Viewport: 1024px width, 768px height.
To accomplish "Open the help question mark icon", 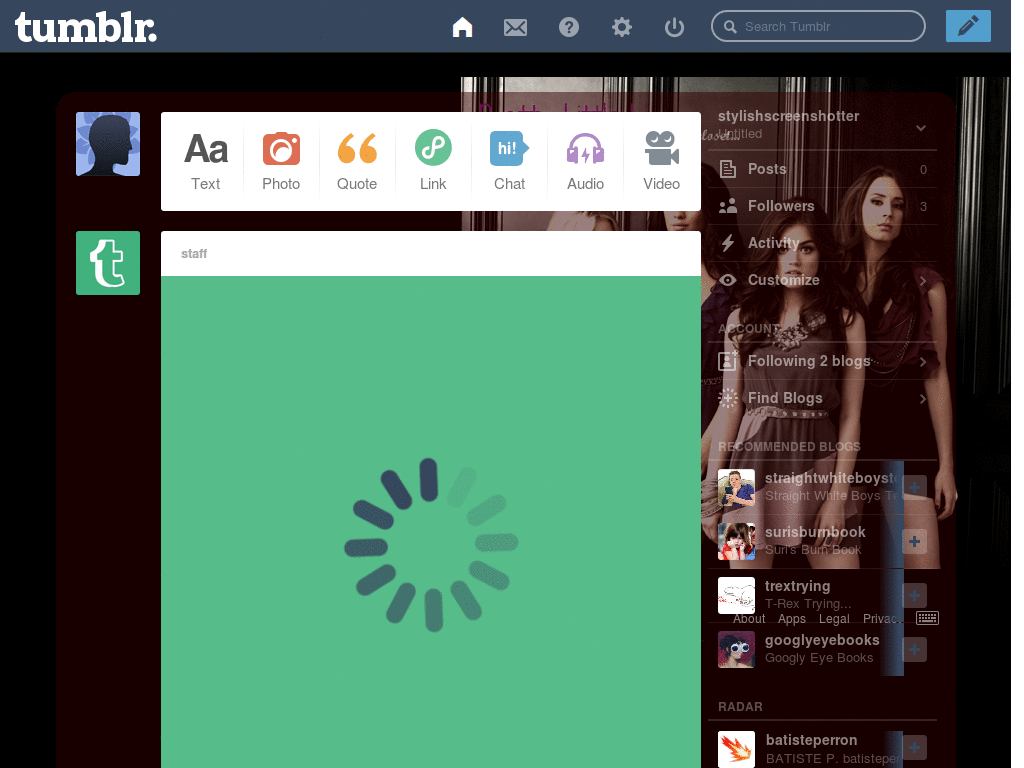I will click(569, 27).
